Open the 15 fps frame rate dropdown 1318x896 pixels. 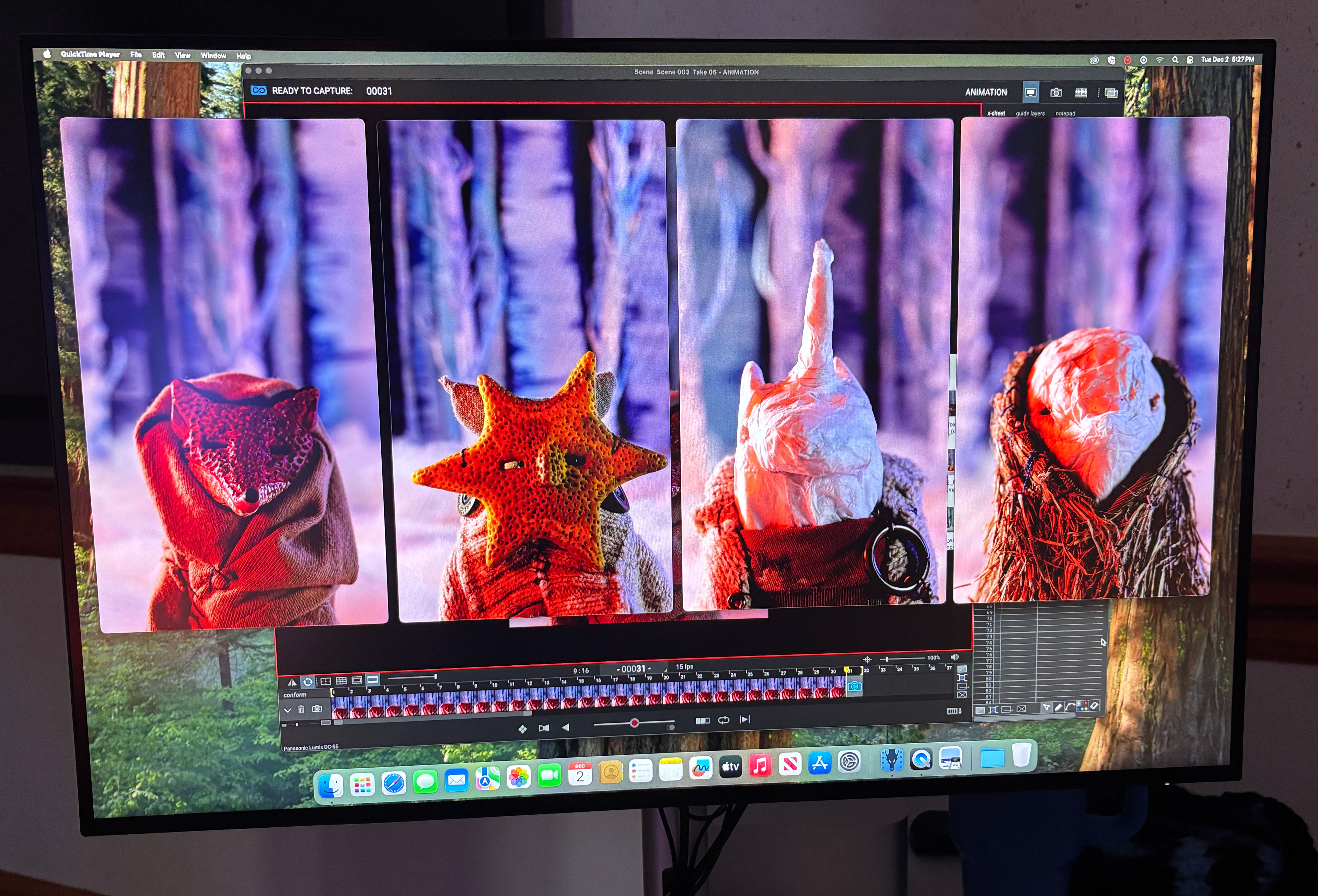(684, 666)
